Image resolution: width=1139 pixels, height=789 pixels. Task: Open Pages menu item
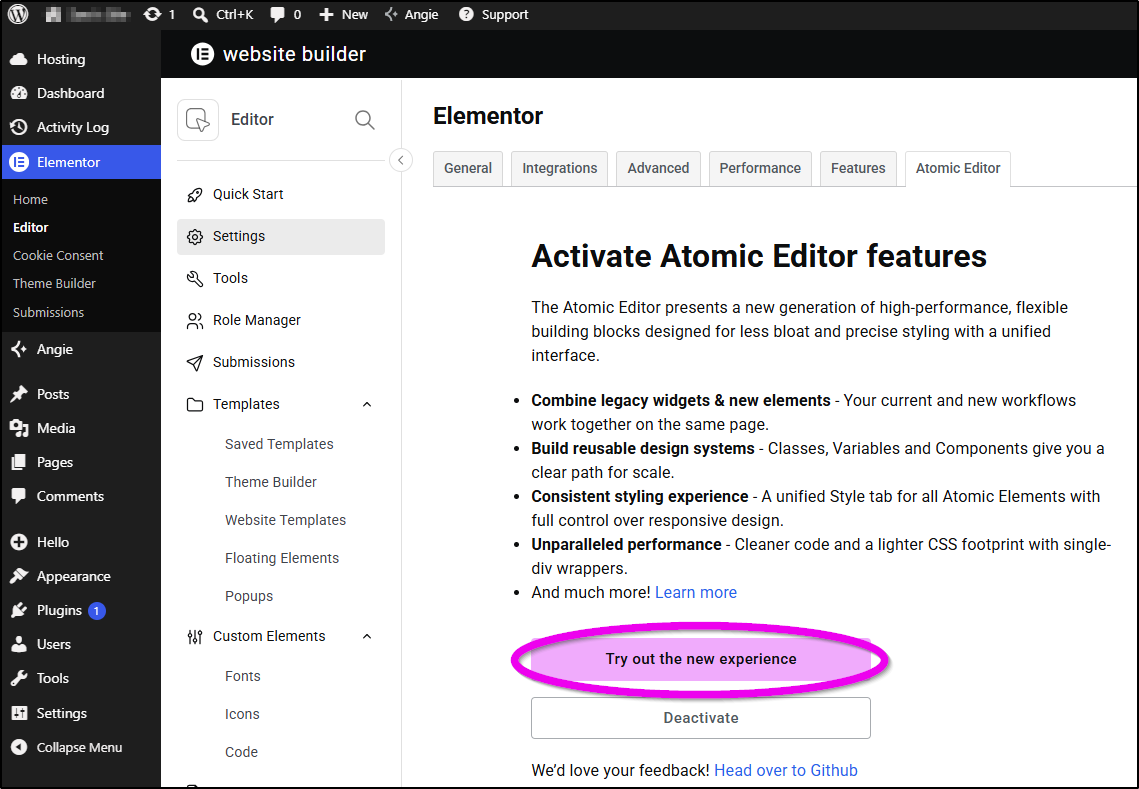click(81, 462)
